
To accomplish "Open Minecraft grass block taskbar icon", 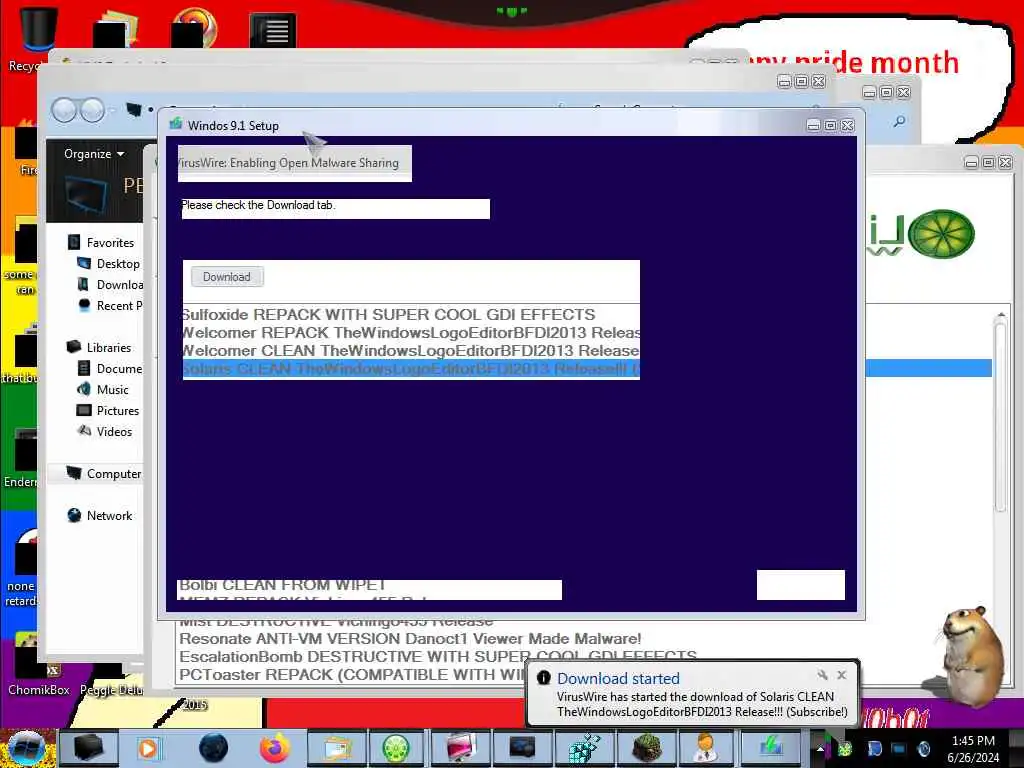I will 647,748.
